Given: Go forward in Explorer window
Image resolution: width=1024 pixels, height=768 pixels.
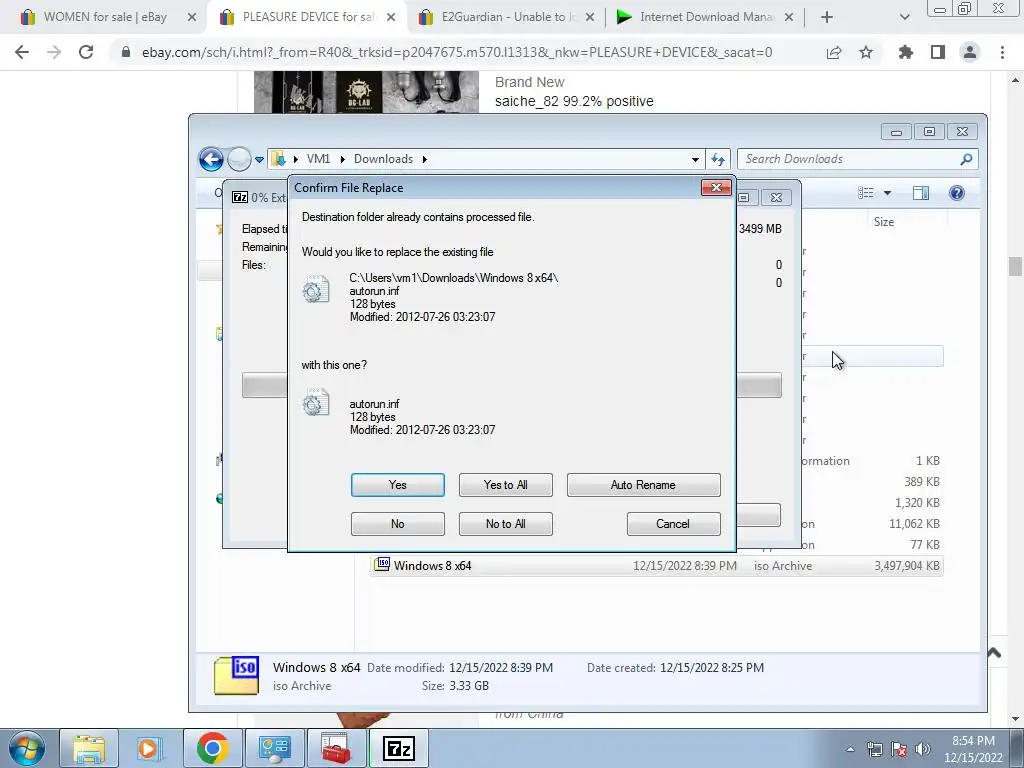Looking at the screenshot, I should coord(239,159).
